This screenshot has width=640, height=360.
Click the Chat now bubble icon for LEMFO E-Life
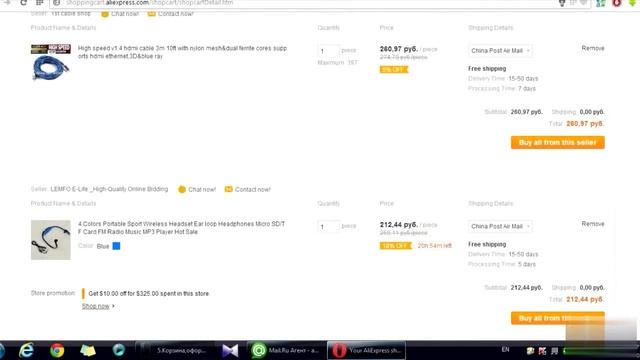coord(182,189)
